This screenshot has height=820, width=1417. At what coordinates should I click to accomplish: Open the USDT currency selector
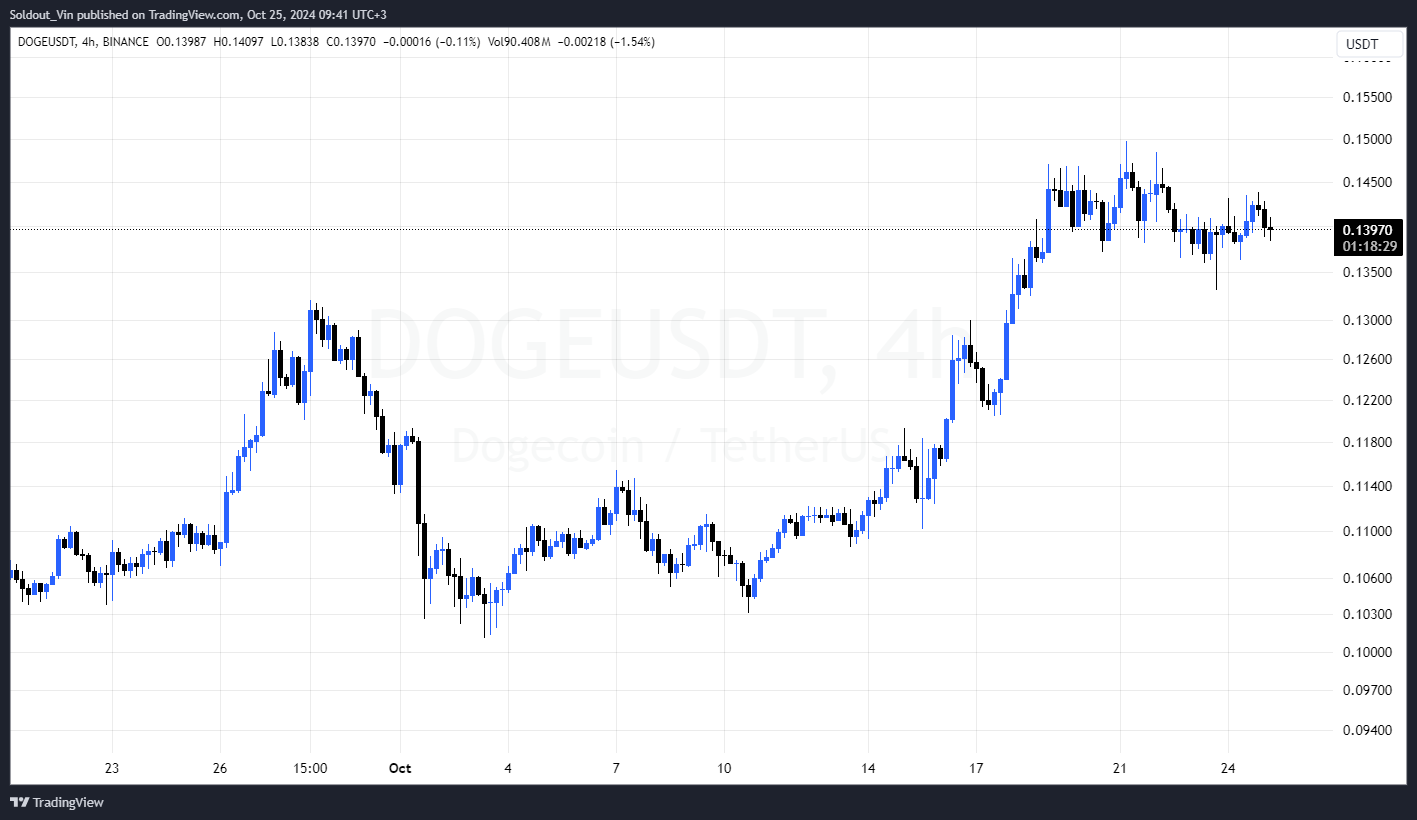coord(1361,44)
